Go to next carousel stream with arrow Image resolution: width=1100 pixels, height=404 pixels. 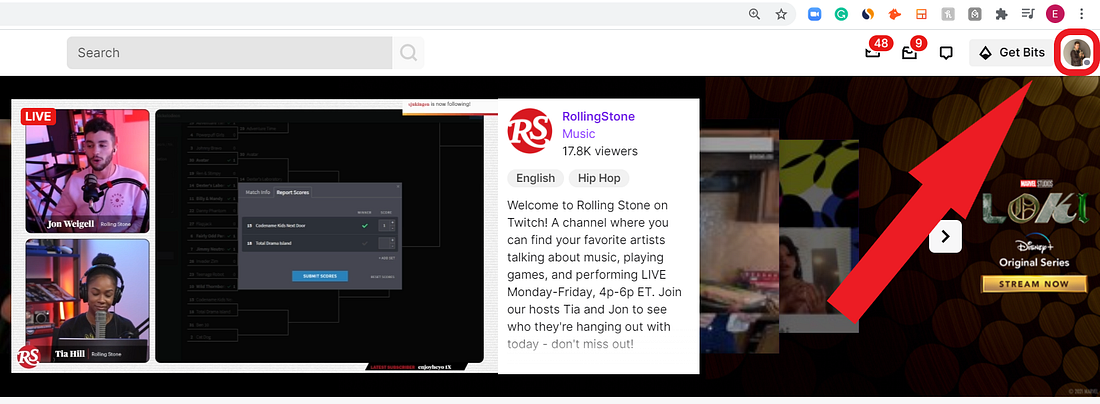click(946, 236)
